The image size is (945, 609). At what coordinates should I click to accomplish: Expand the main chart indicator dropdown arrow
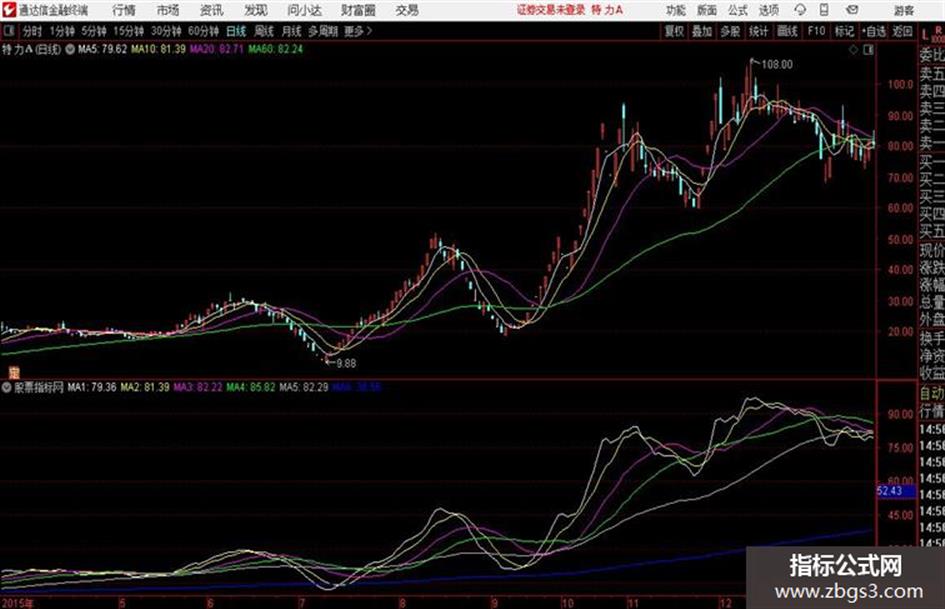(x=69, y=49)
